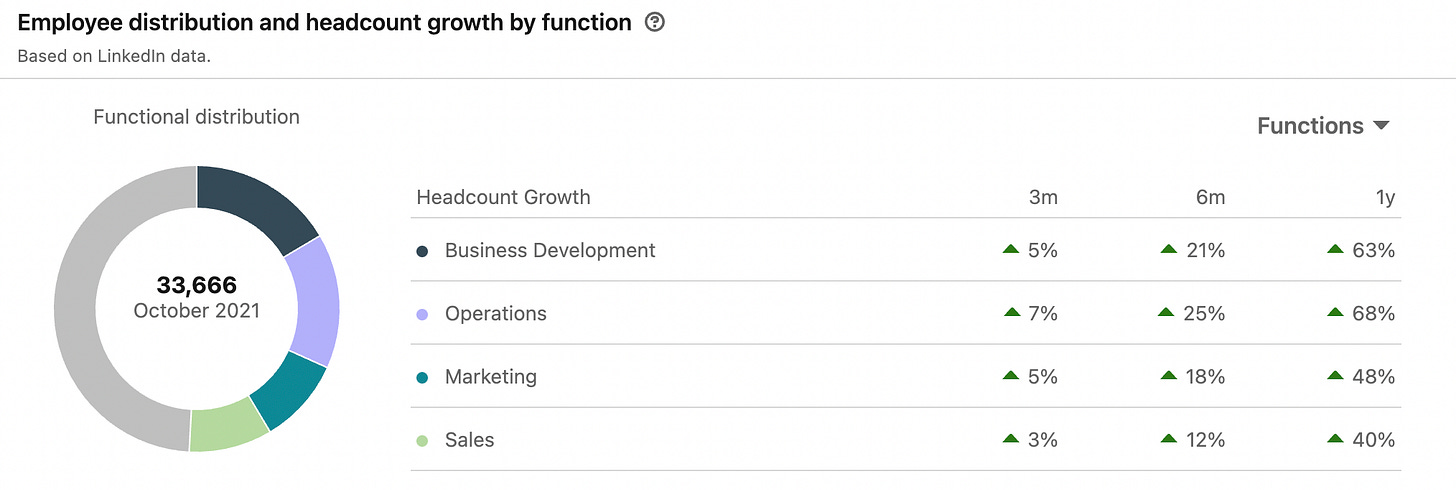Screen dimensions: 1456x490
Task: Click the light green Sales donut segment
Action: click(x=227, y=427)
